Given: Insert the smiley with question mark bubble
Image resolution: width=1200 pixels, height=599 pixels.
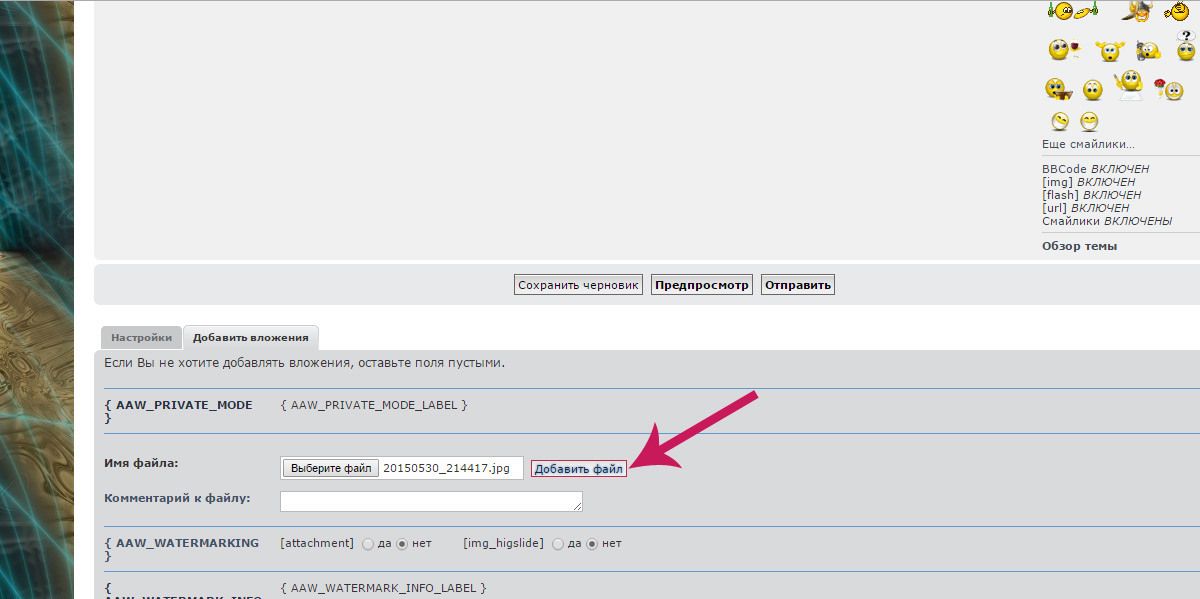Looking at the screenshot, I should point(1186,47).
